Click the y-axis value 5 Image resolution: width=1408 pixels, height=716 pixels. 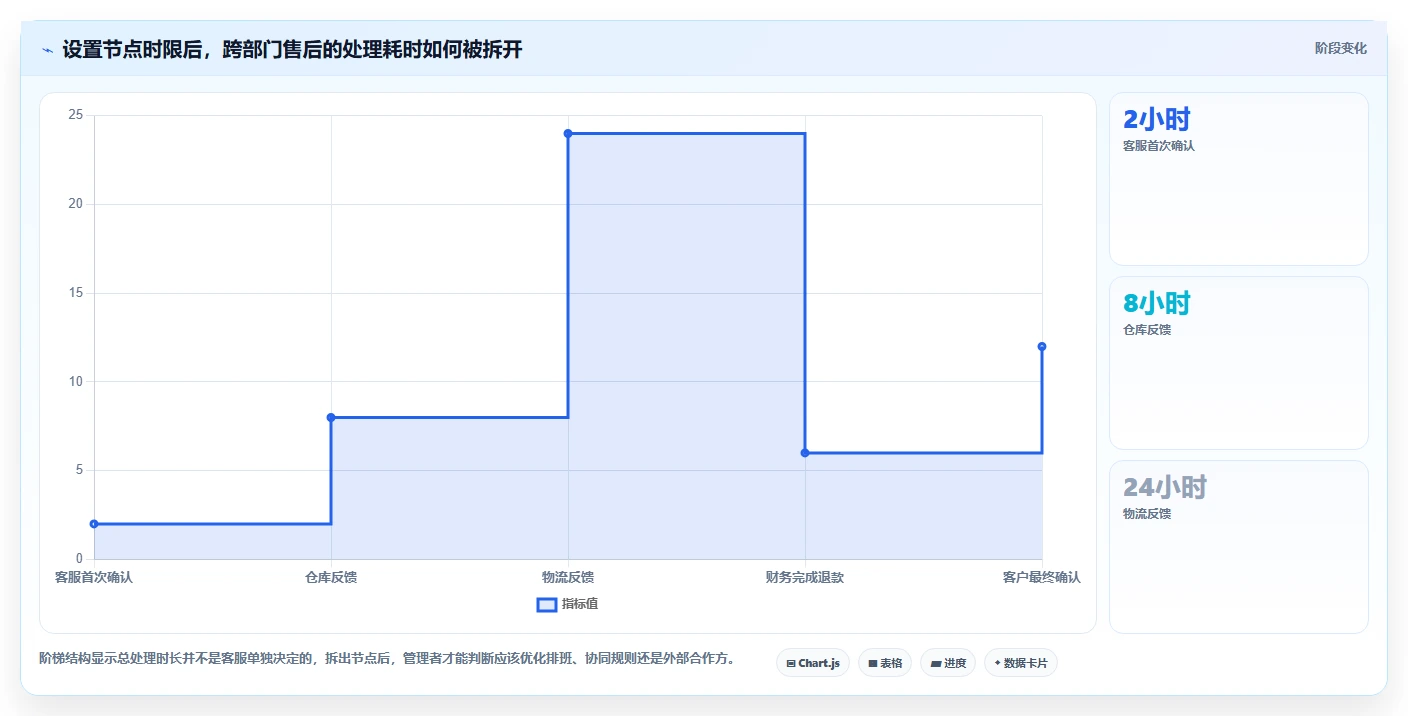coord(79,470)
